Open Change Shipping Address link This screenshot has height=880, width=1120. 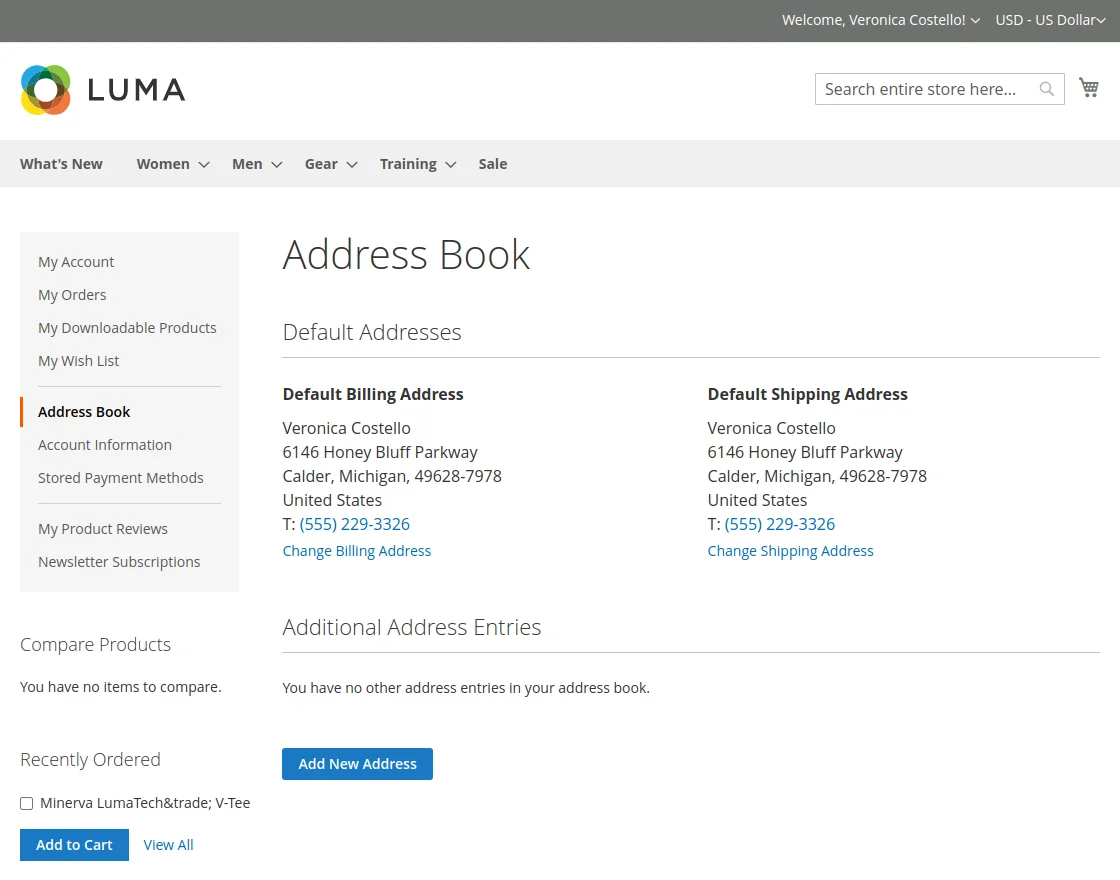790,550
